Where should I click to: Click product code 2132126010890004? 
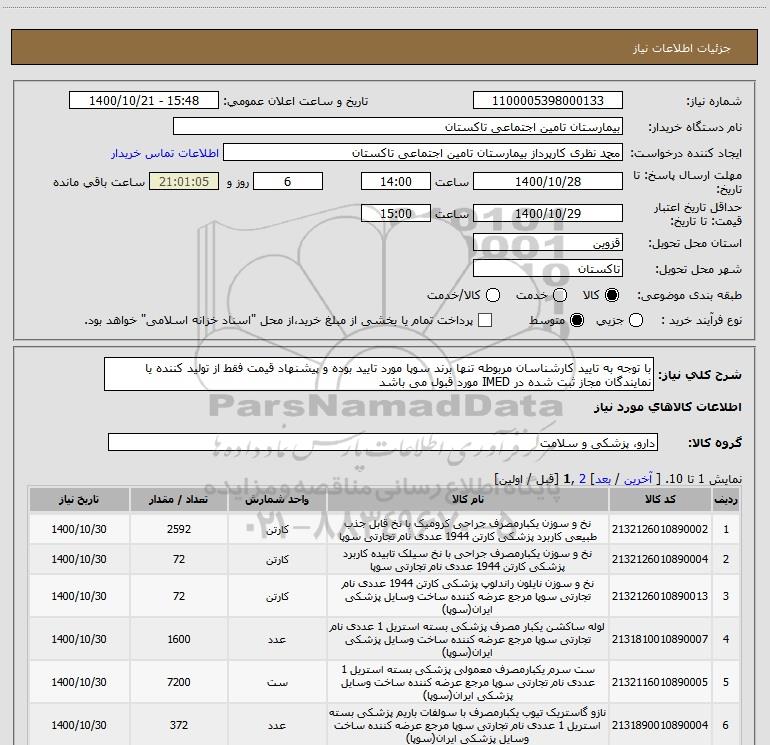660,559
